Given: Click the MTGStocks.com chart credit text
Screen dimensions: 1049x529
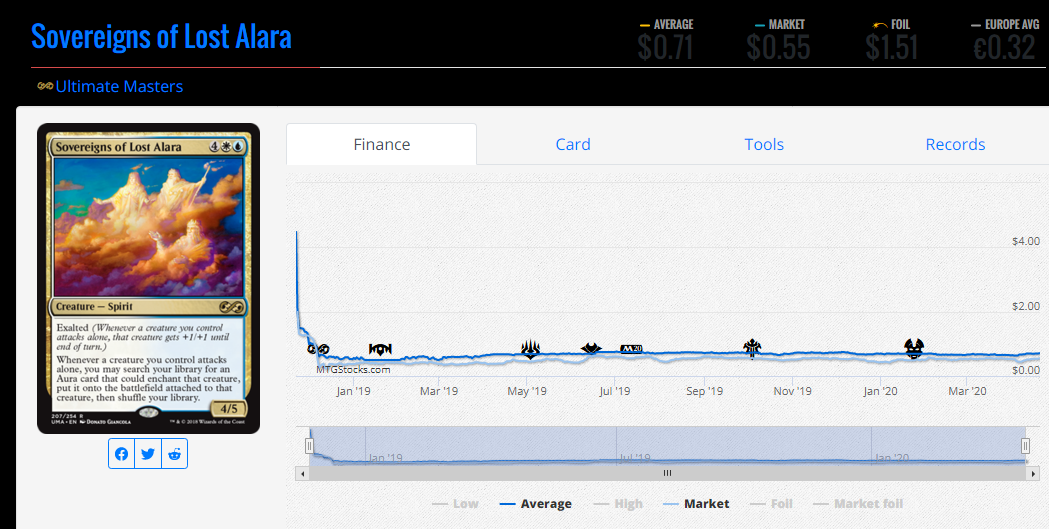Looking at the screenshot, I should (353, 369).
